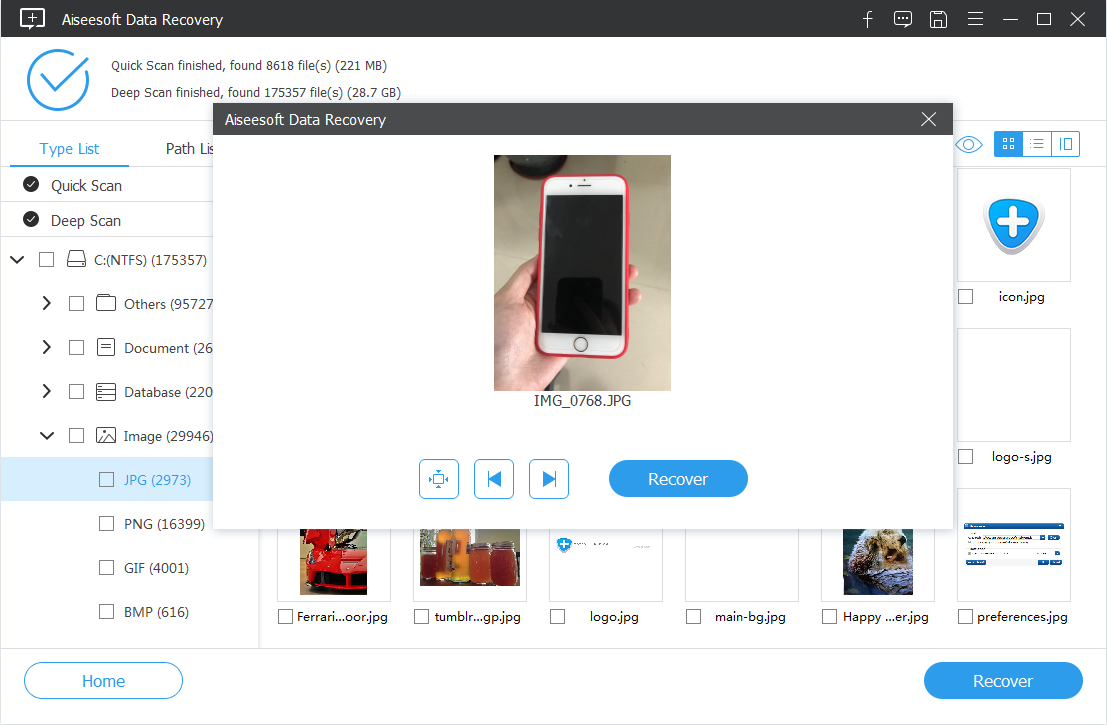Go to previous image in preview dialog
Screen dimensions: 1107x725
(493, 479)
